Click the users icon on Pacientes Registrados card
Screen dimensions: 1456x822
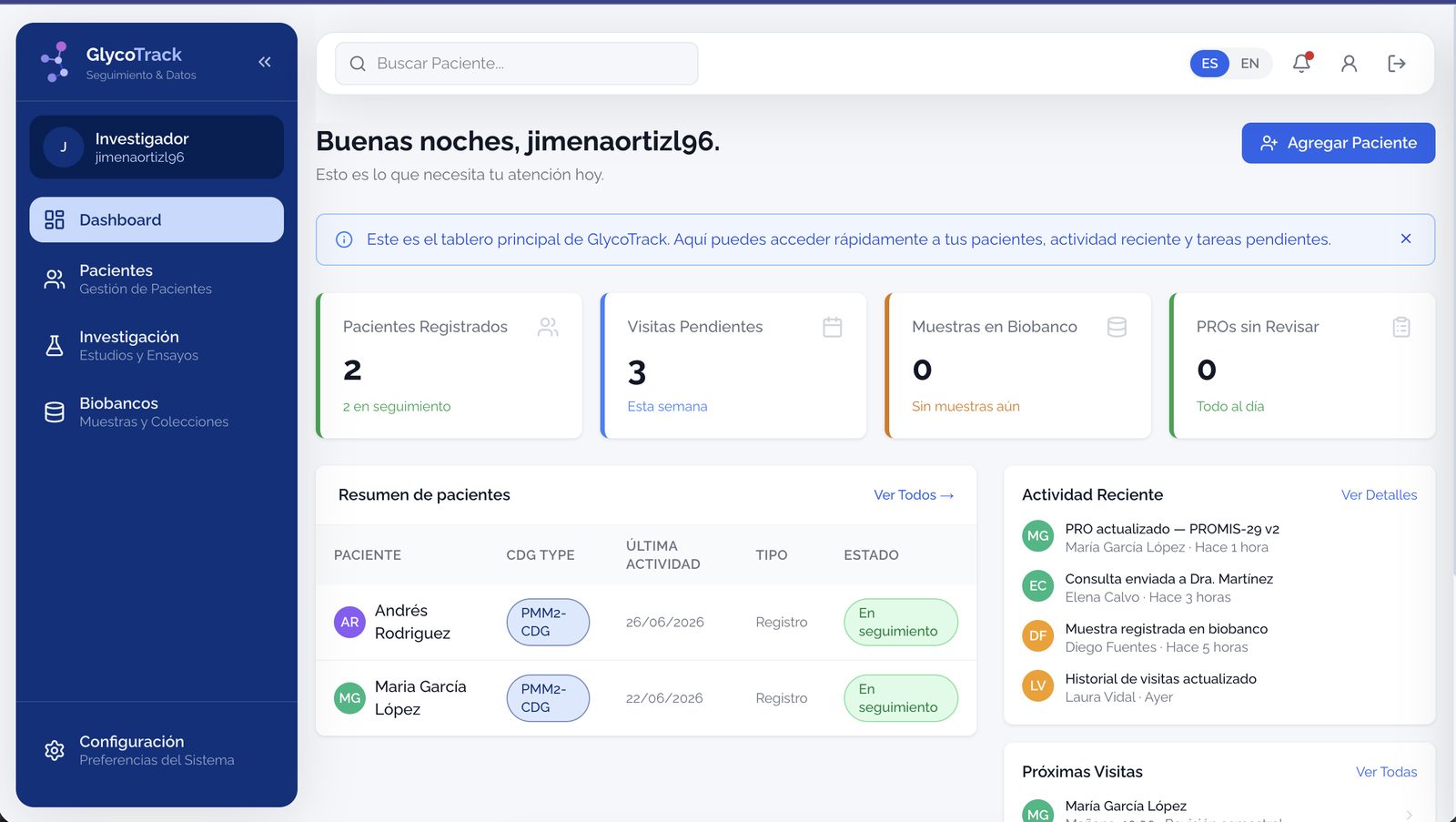(x=548, y=327)
